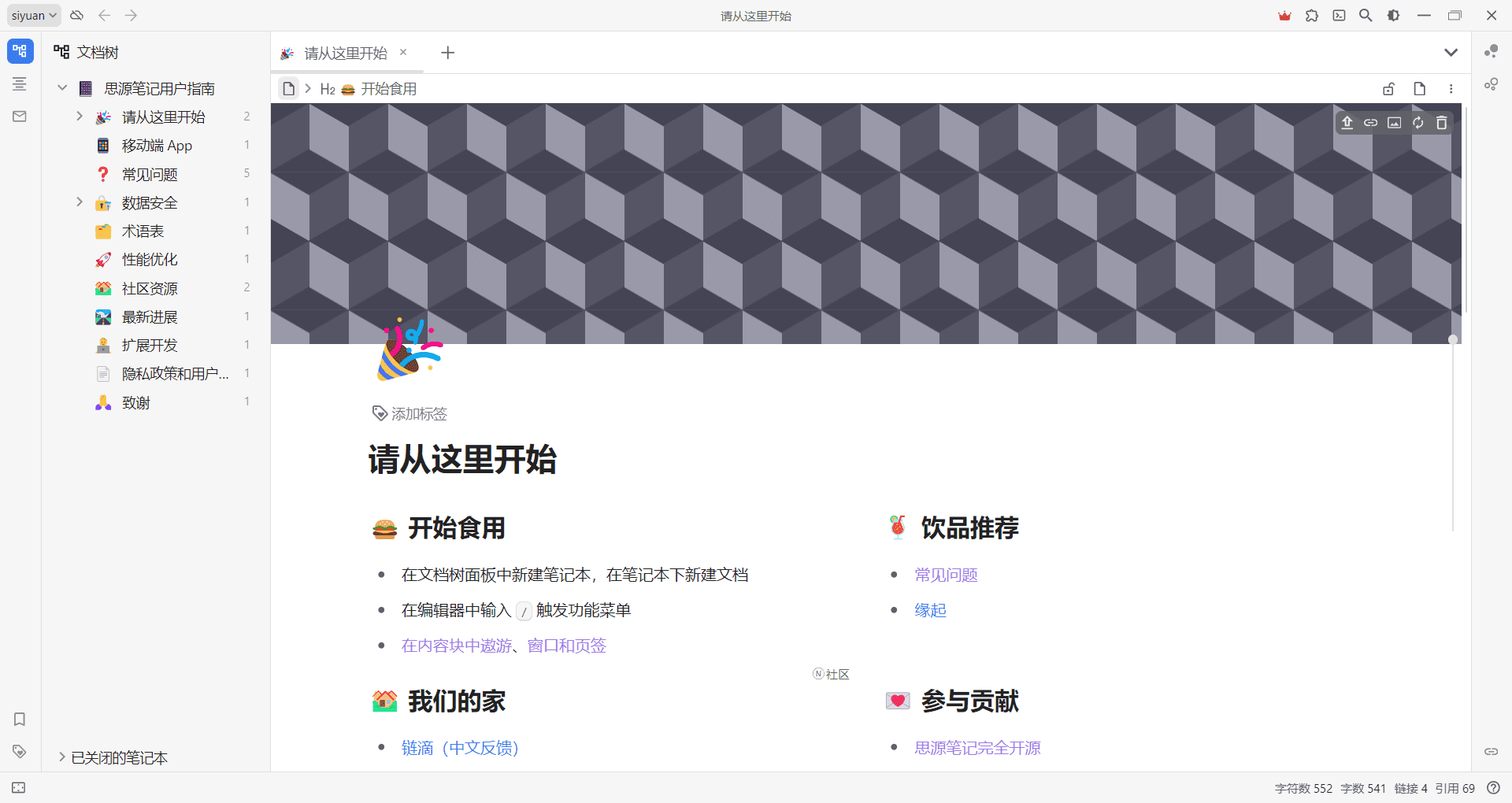Click the 字符数 552 status text

[1303, 788]
